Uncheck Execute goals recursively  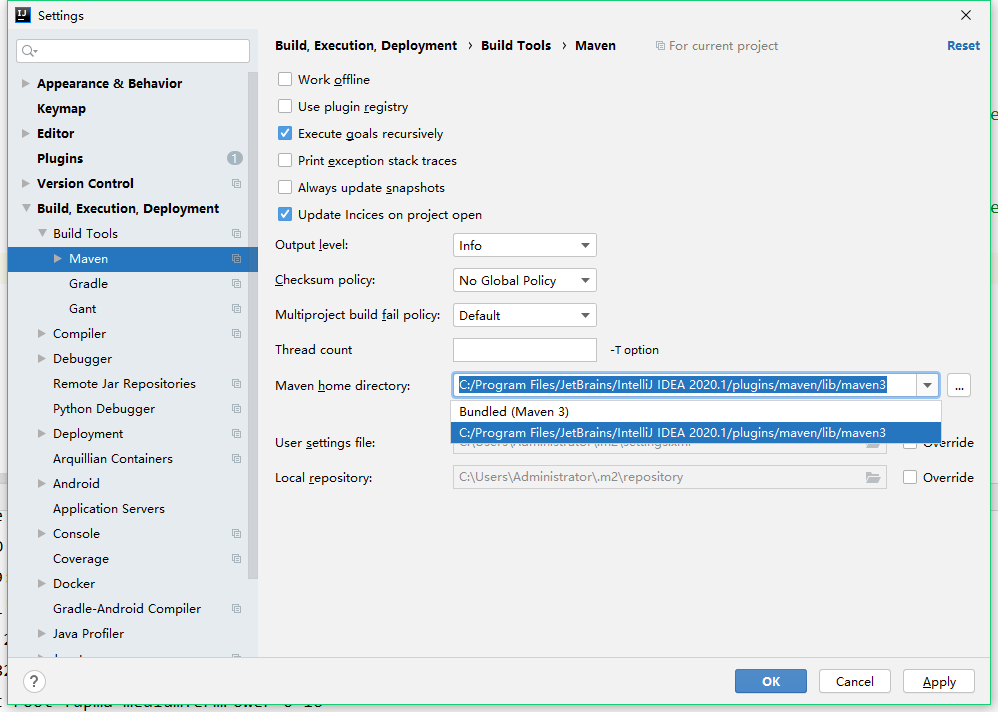tap(285, 134)
